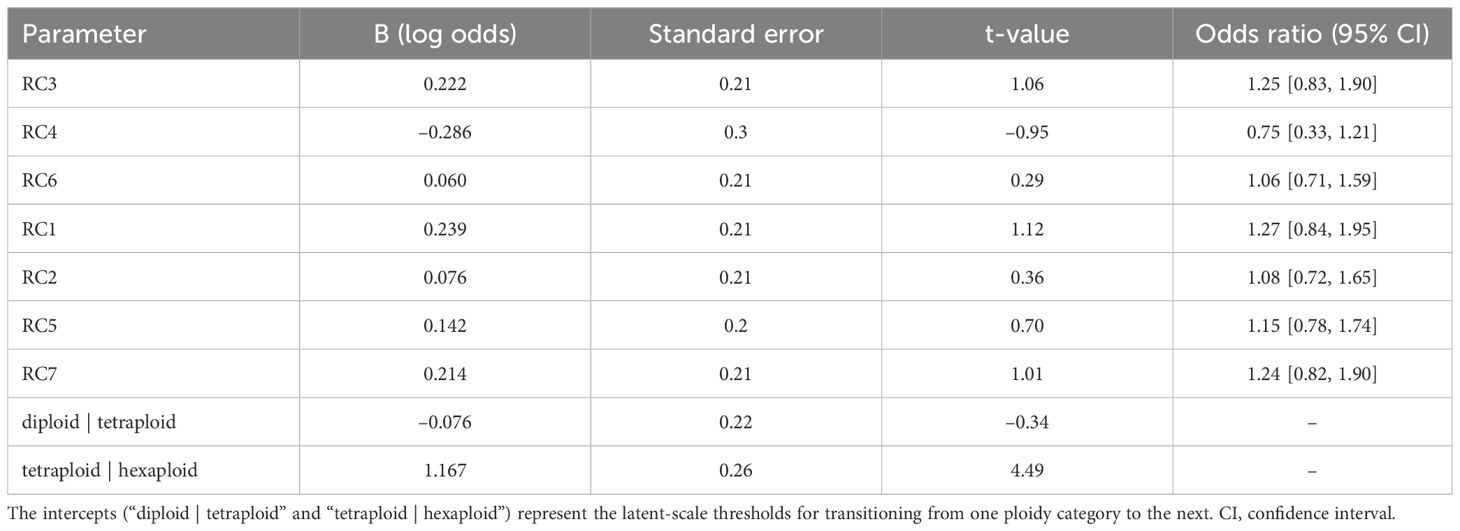Click the t-value cell 4.49
The height and width of the screenshot is (531, 1460).
pos(1027,470)
